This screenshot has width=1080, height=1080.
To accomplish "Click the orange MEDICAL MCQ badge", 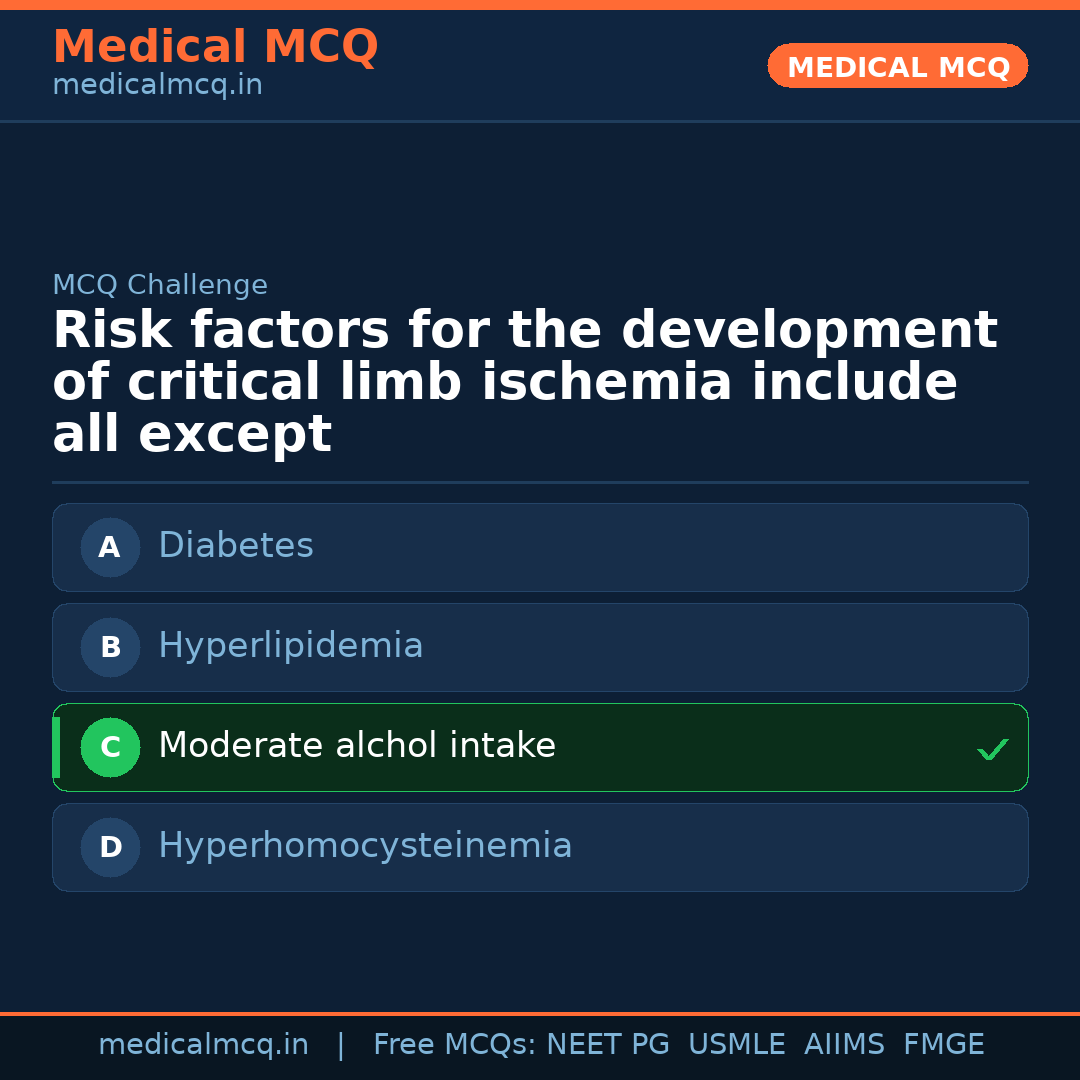I will (898, 66).
